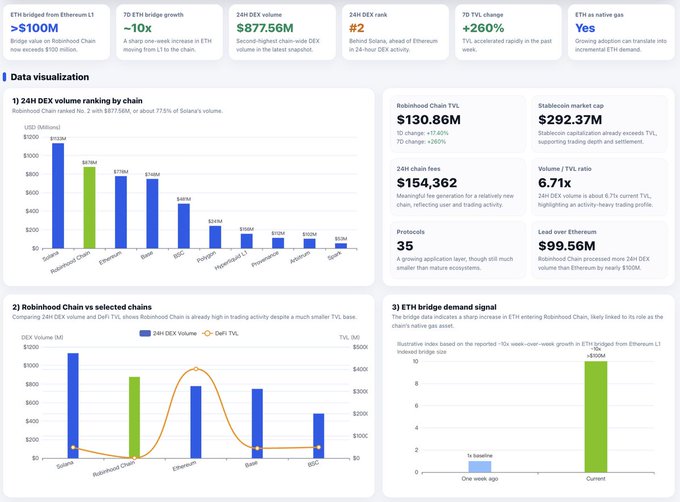The image size is (680, 502).
Task: Click the ">$100M" ETH bridged value
Action: coord(34,28)
